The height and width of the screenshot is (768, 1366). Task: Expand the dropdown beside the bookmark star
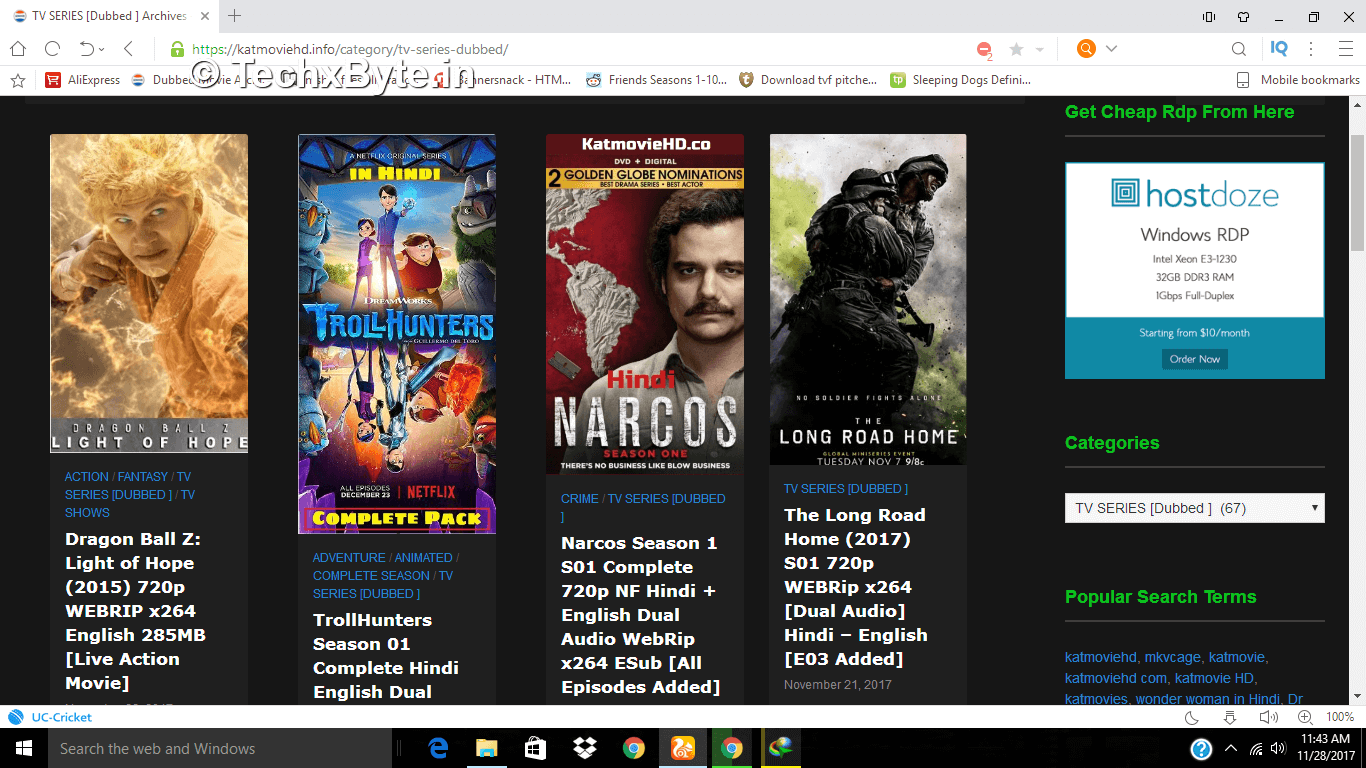pos(1039,49)
